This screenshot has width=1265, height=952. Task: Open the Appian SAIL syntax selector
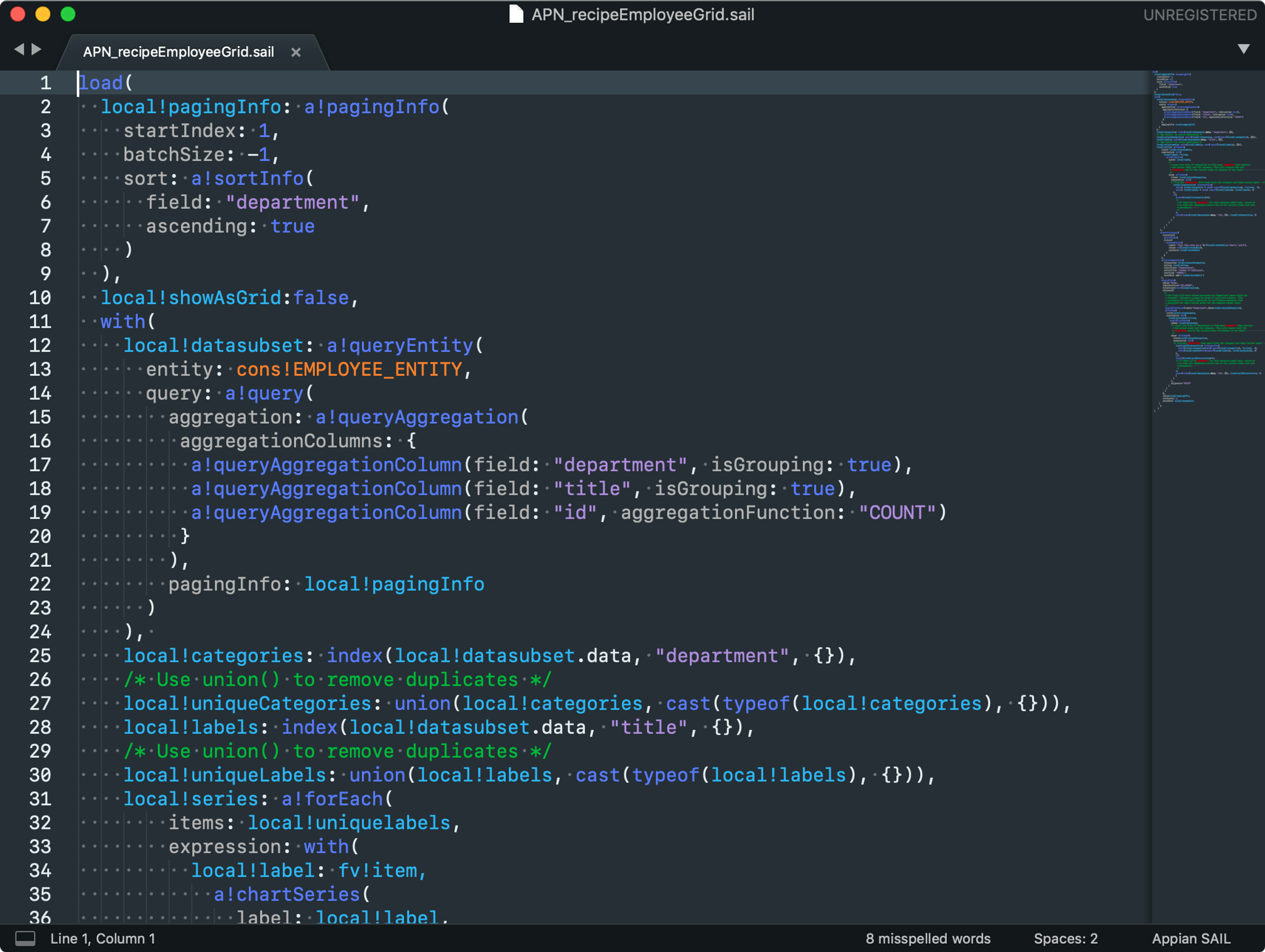pos(1191,938)
